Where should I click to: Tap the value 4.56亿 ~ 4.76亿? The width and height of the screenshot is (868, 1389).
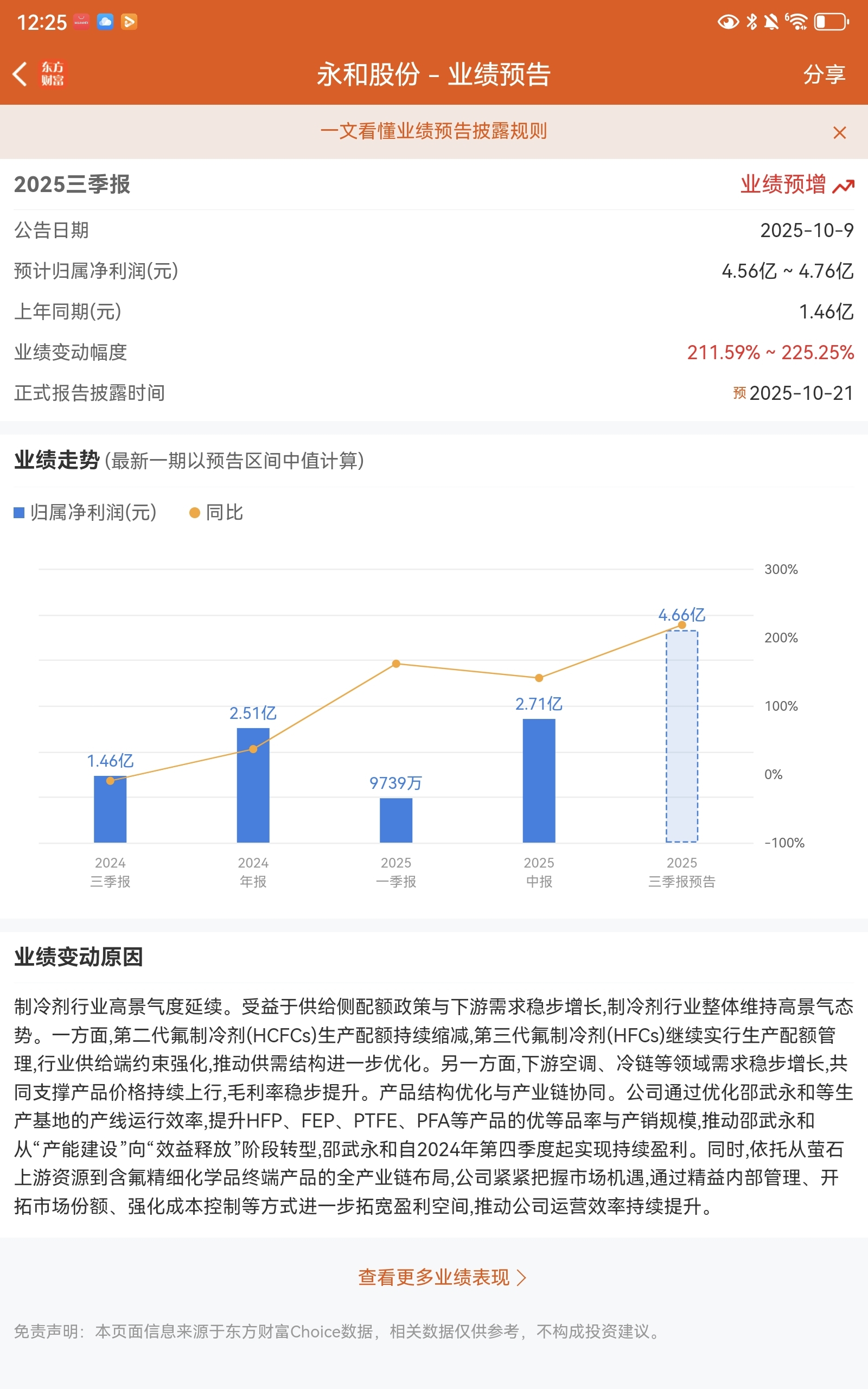coord(788,271)
